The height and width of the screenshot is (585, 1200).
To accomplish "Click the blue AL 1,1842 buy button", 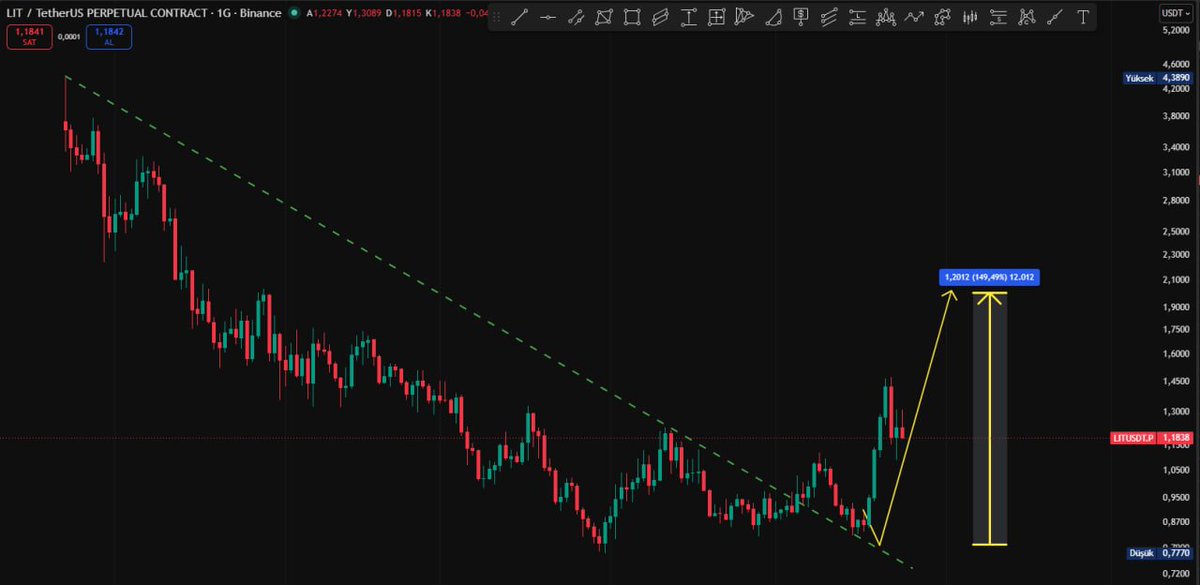I will coord(107,37).
